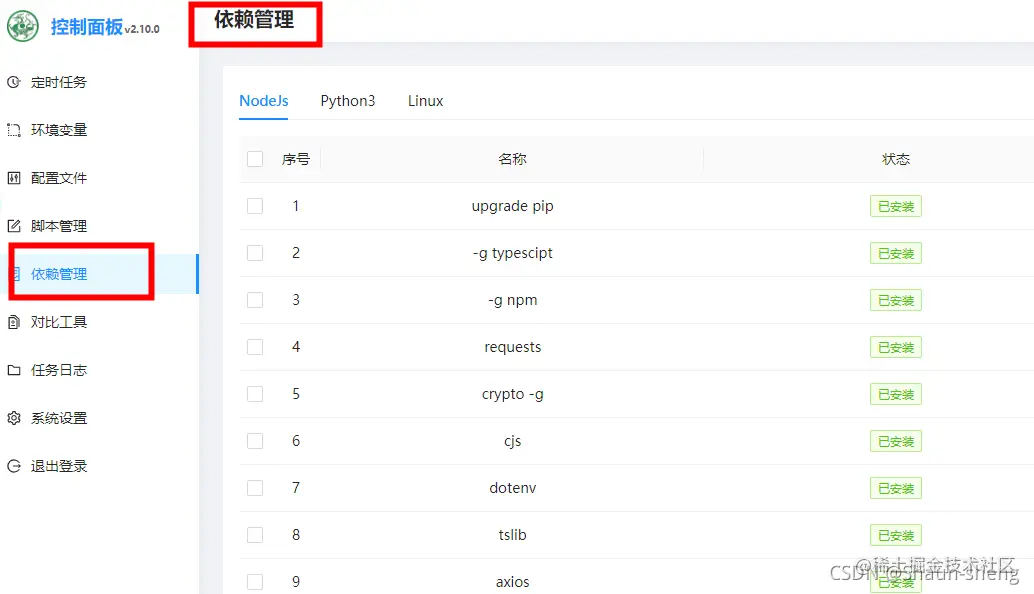Image resolution: width=1034 pixels, height=594 pixels.
Task: Click the 名称 column header
Action: pyautogui.click(x=512, y=159)
